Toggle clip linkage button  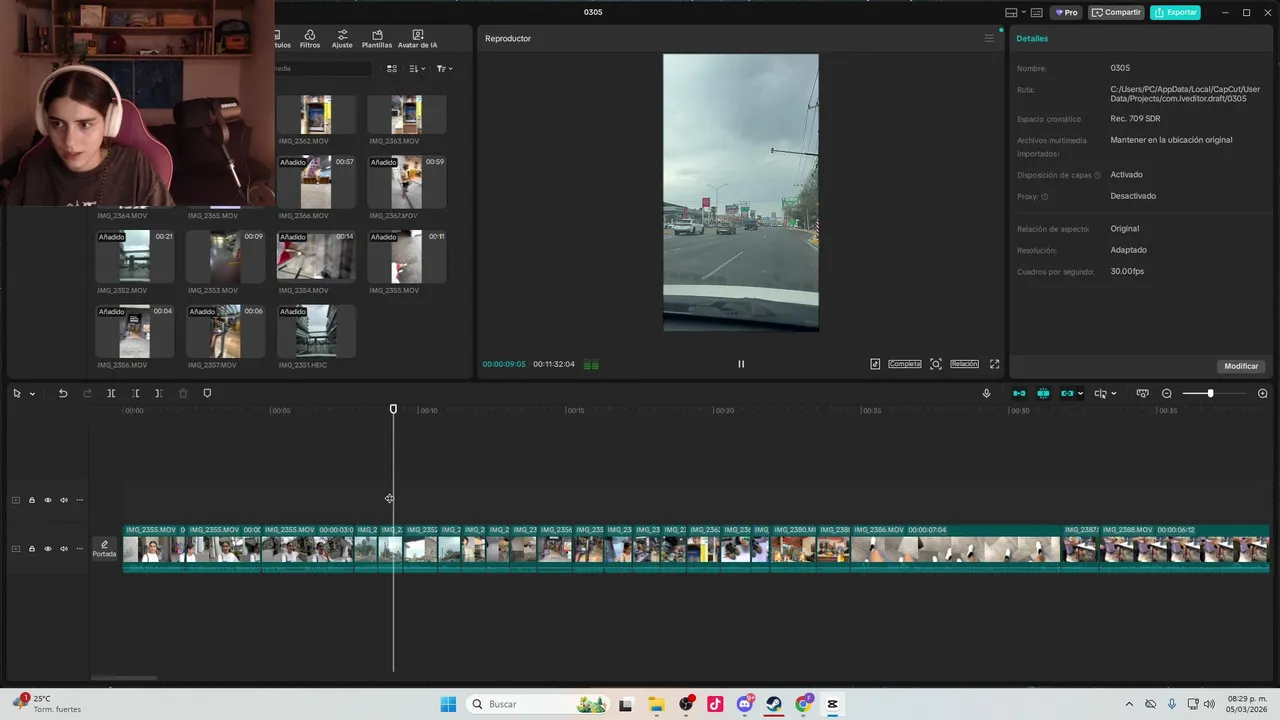tap(1067, 394)
